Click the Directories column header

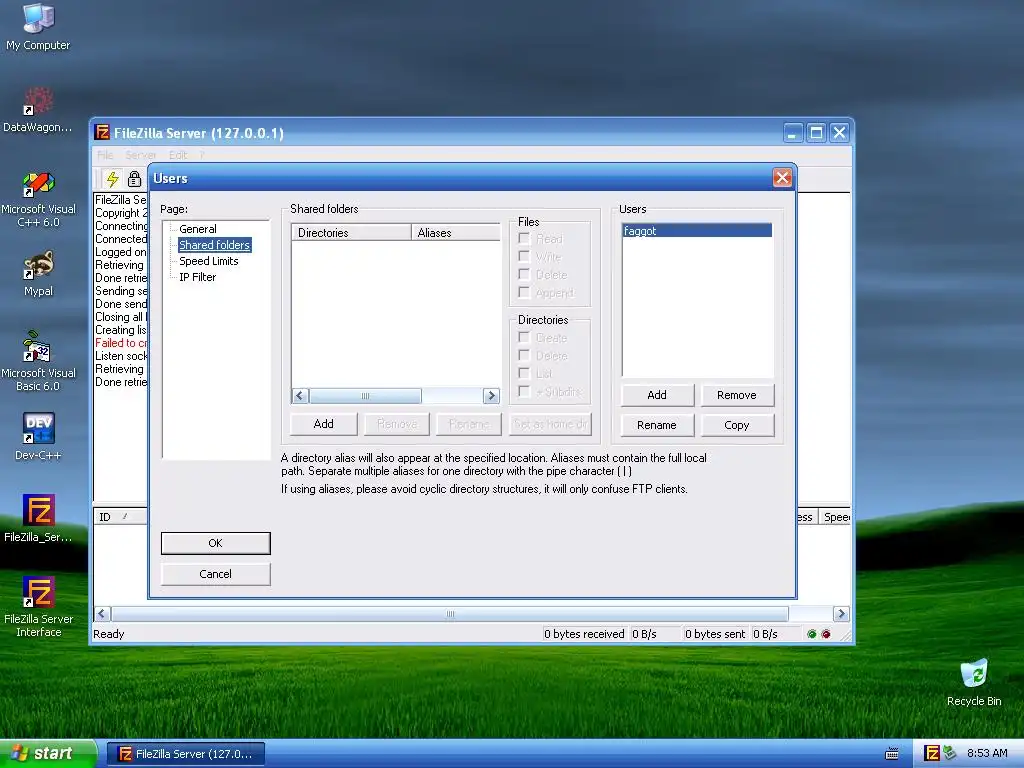[351, 232]
